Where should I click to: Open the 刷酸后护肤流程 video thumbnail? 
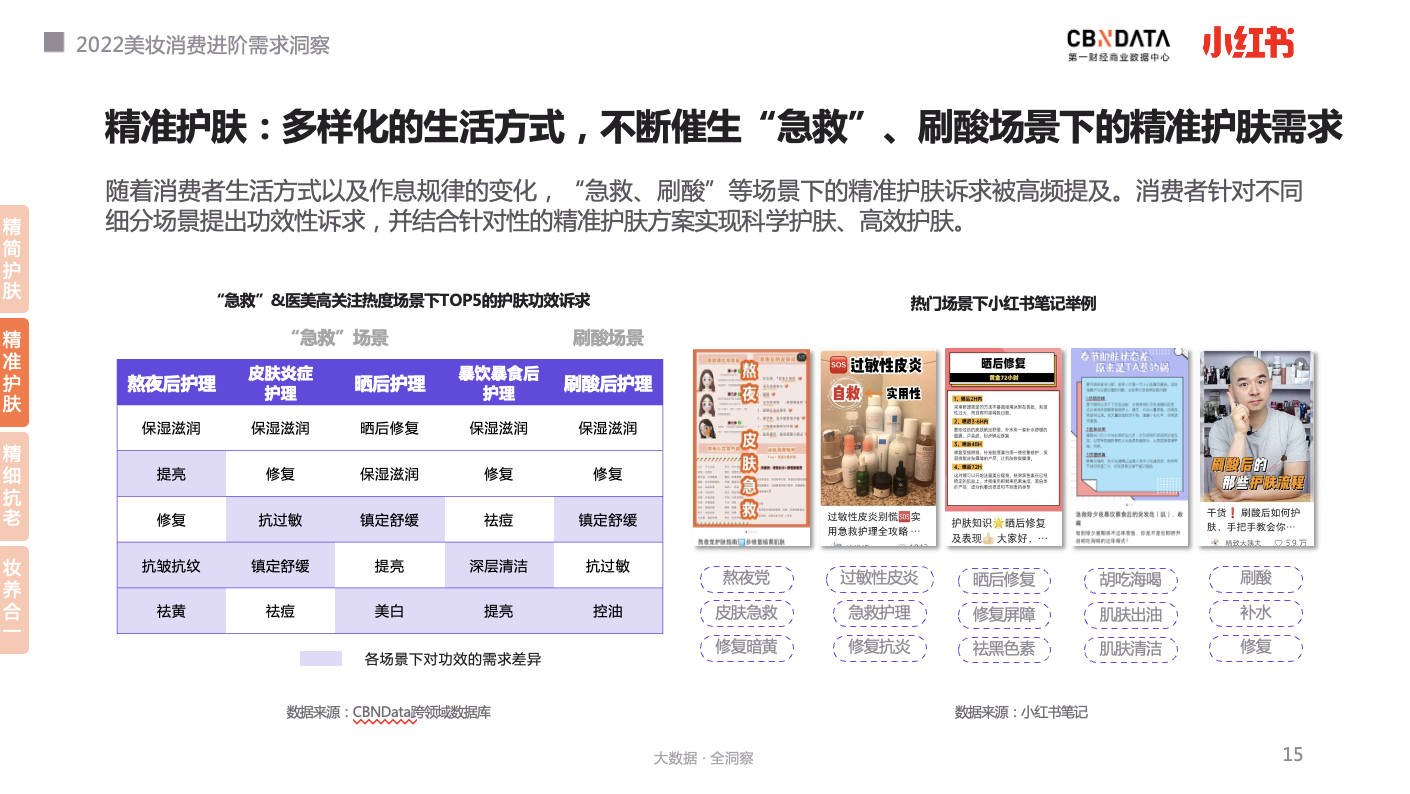coord(1257,448)
